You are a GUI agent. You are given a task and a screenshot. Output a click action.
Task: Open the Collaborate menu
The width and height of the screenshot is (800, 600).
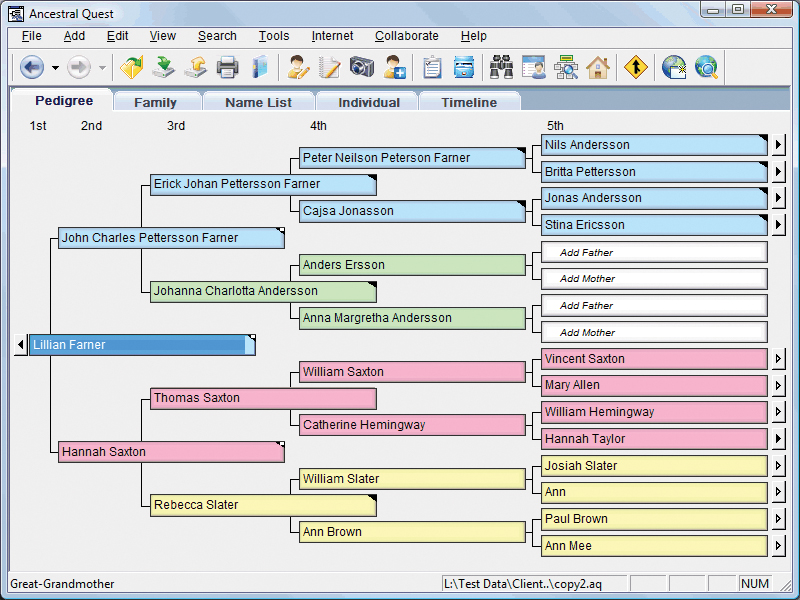(406, 36)
